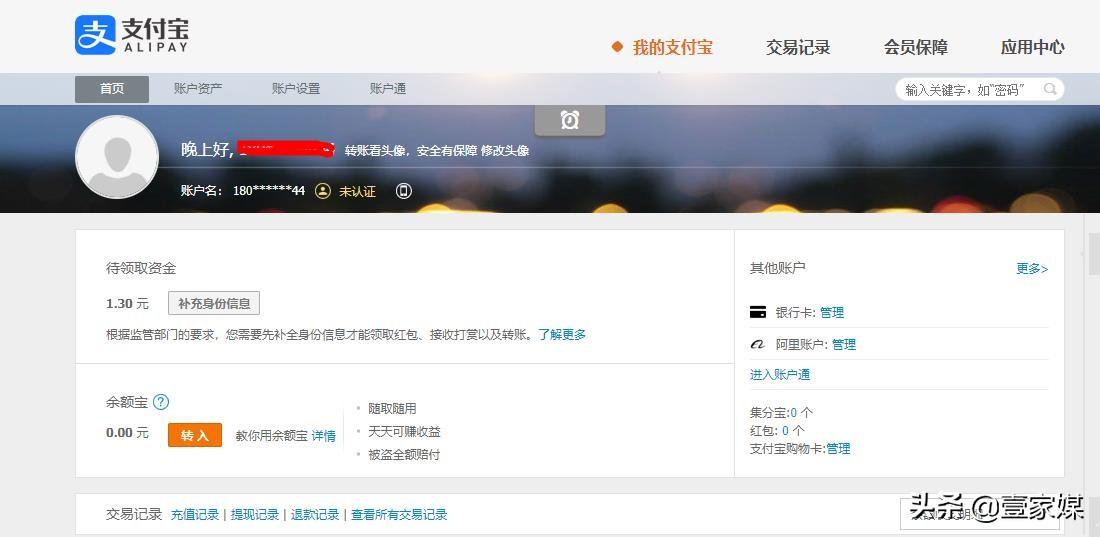
Task: Click the 修改头像 link
Action: (x=504, y=150)
